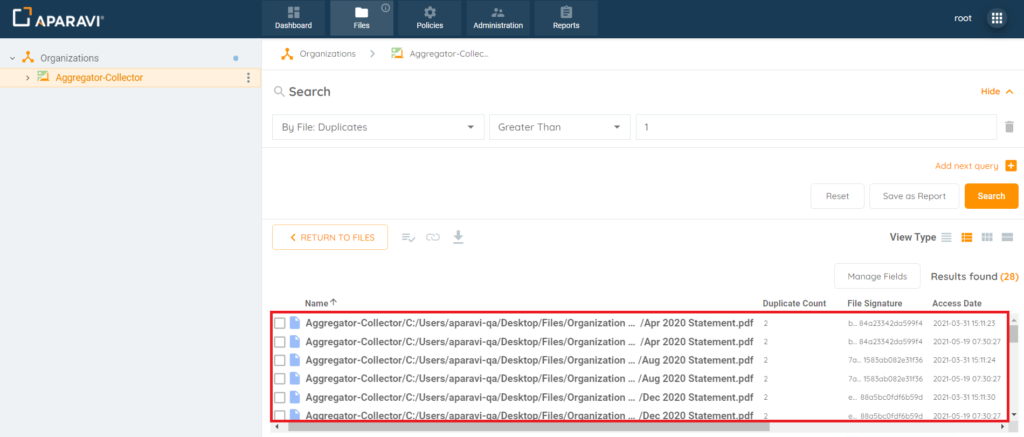Image resolution: width=1024 pixels, height=437 pixels.
Task: Click the select-all checklist icon
Action: tap(409, 237)
